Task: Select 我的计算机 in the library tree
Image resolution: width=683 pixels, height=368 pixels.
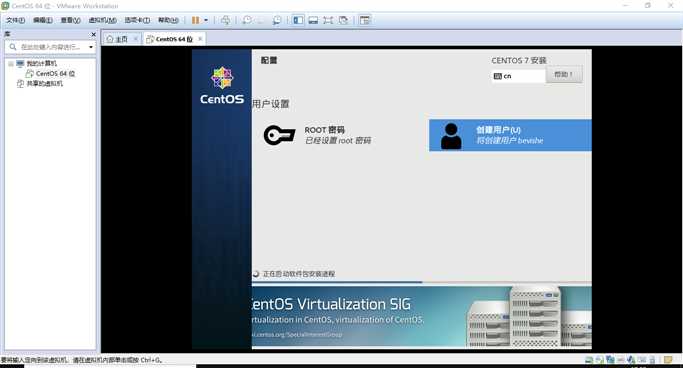Action: [41, 64]
